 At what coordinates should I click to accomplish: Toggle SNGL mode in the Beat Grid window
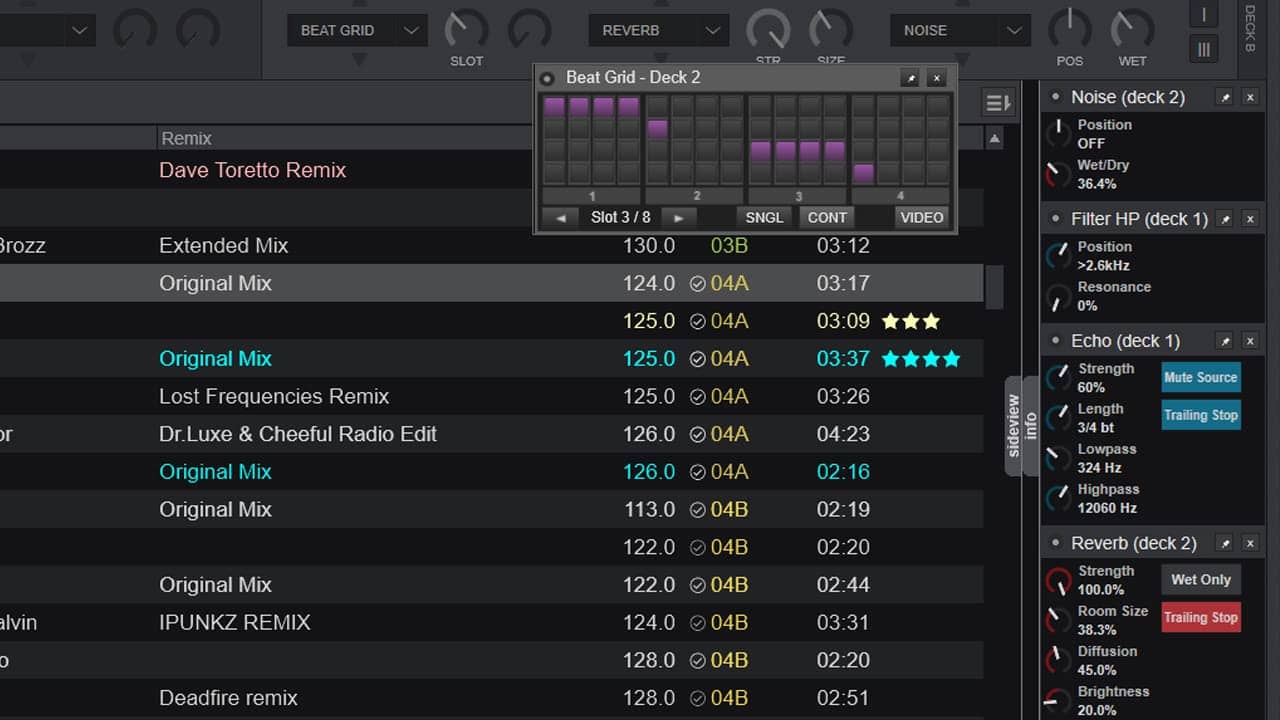click(764, 217)
